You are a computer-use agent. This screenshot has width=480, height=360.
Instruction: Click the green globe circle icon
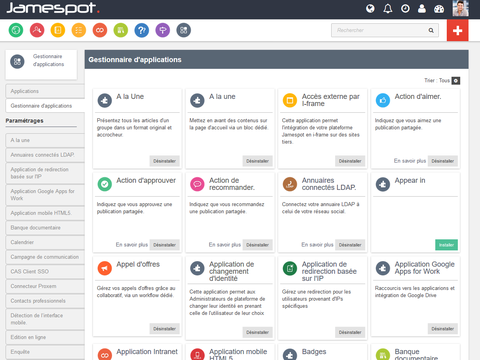click(x=16, y=30)
